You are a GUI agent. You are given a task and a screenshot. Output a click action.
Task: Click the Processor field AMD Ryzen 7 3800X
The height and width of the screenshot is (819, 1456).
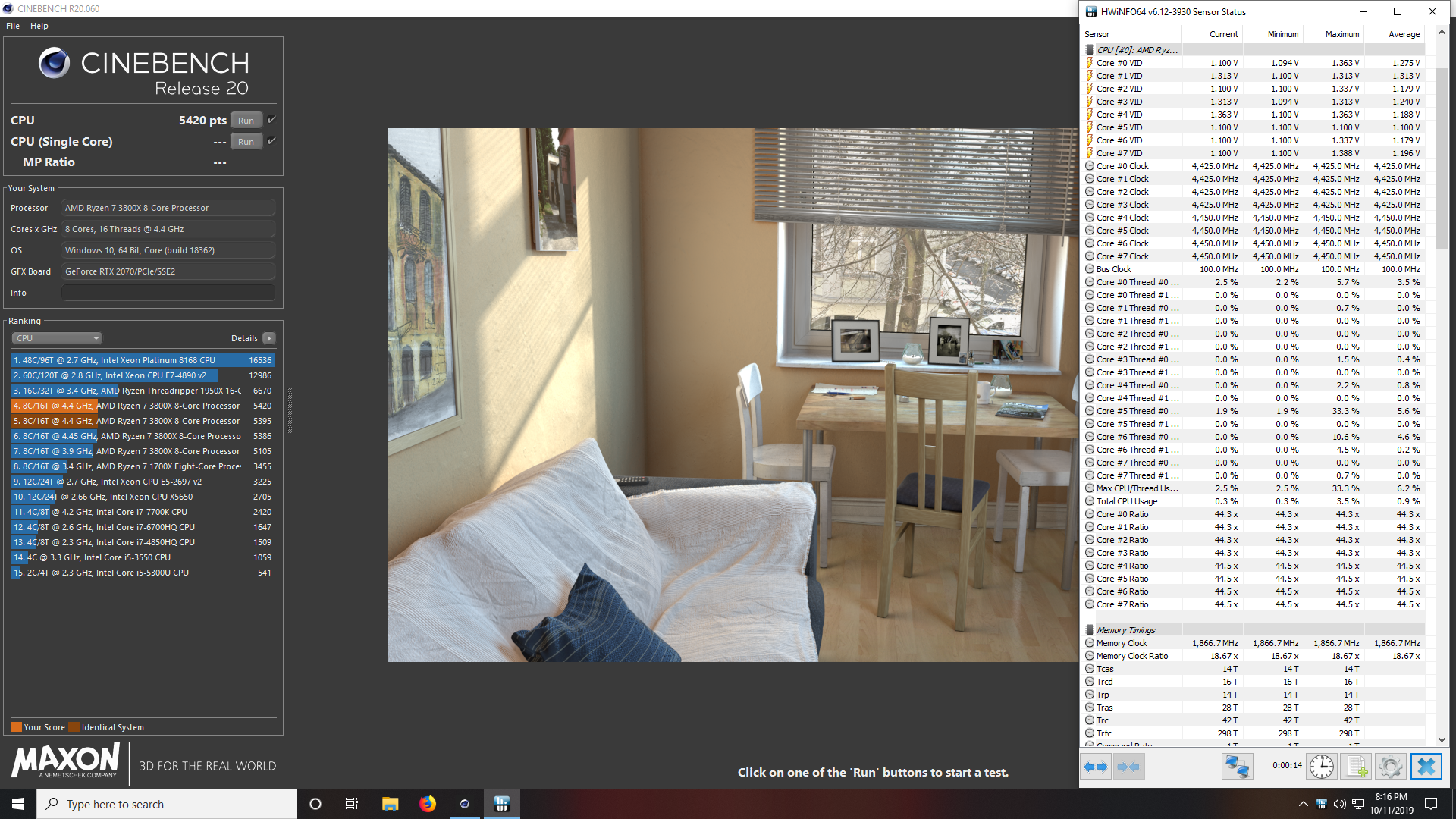(x=168, y=208)
